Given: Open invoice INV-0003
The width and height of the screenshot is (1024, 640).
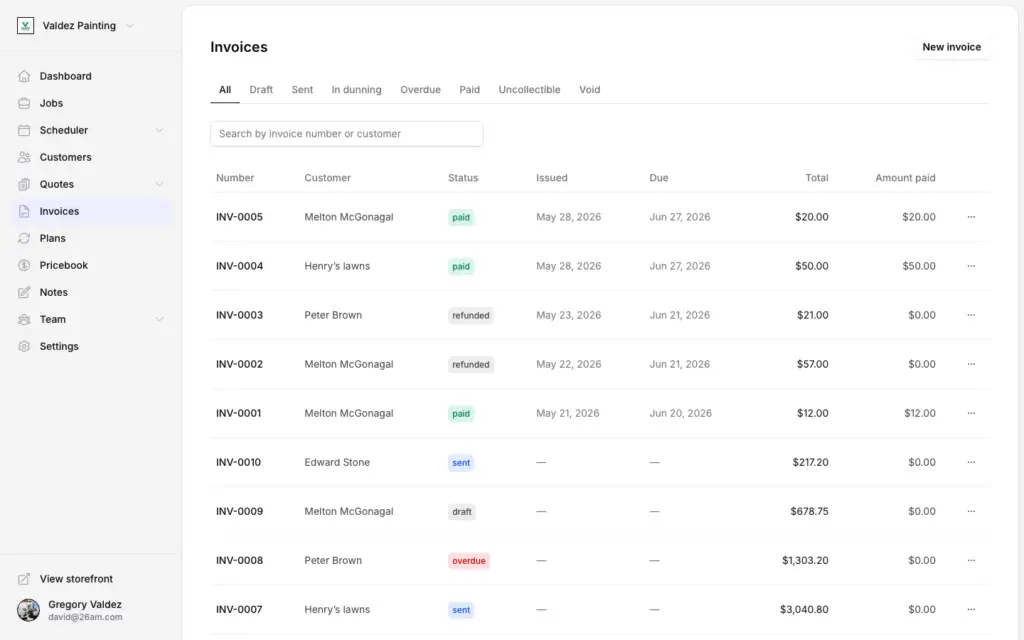Looking at the screenshot, I should tap(240, 315).
